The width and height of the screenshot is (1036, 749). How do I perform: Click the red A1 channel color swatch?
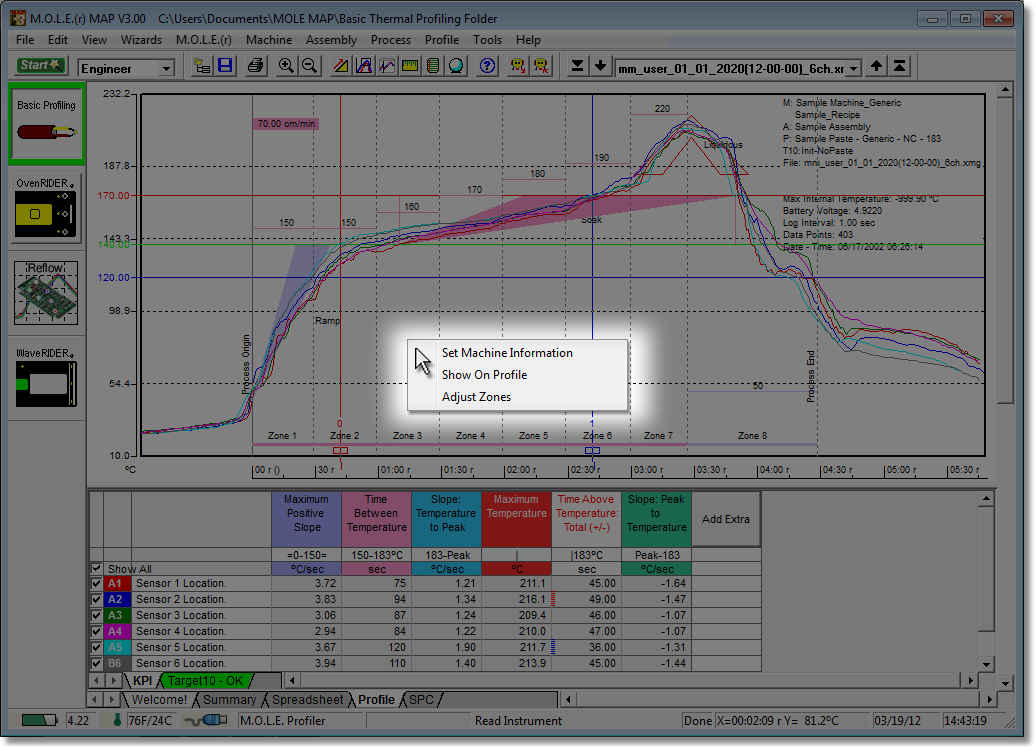pyautogui.click(x=118, y=583)
